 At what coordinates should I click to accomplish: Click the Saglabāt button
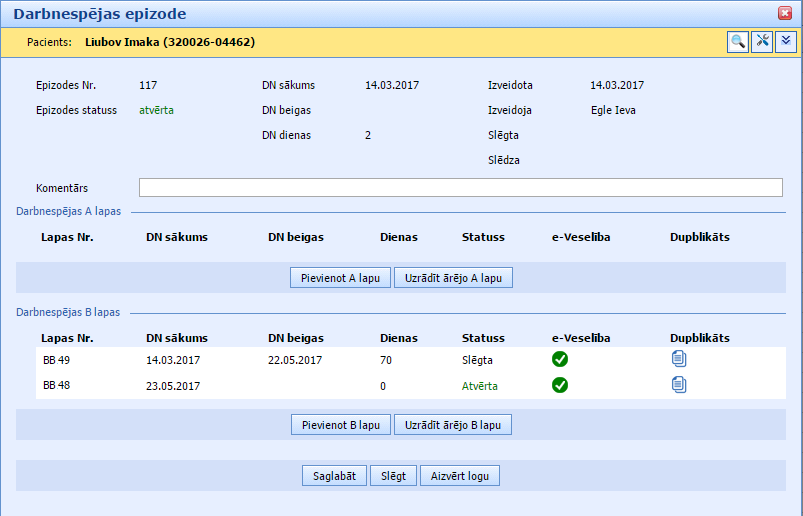(x=335, y=476)
